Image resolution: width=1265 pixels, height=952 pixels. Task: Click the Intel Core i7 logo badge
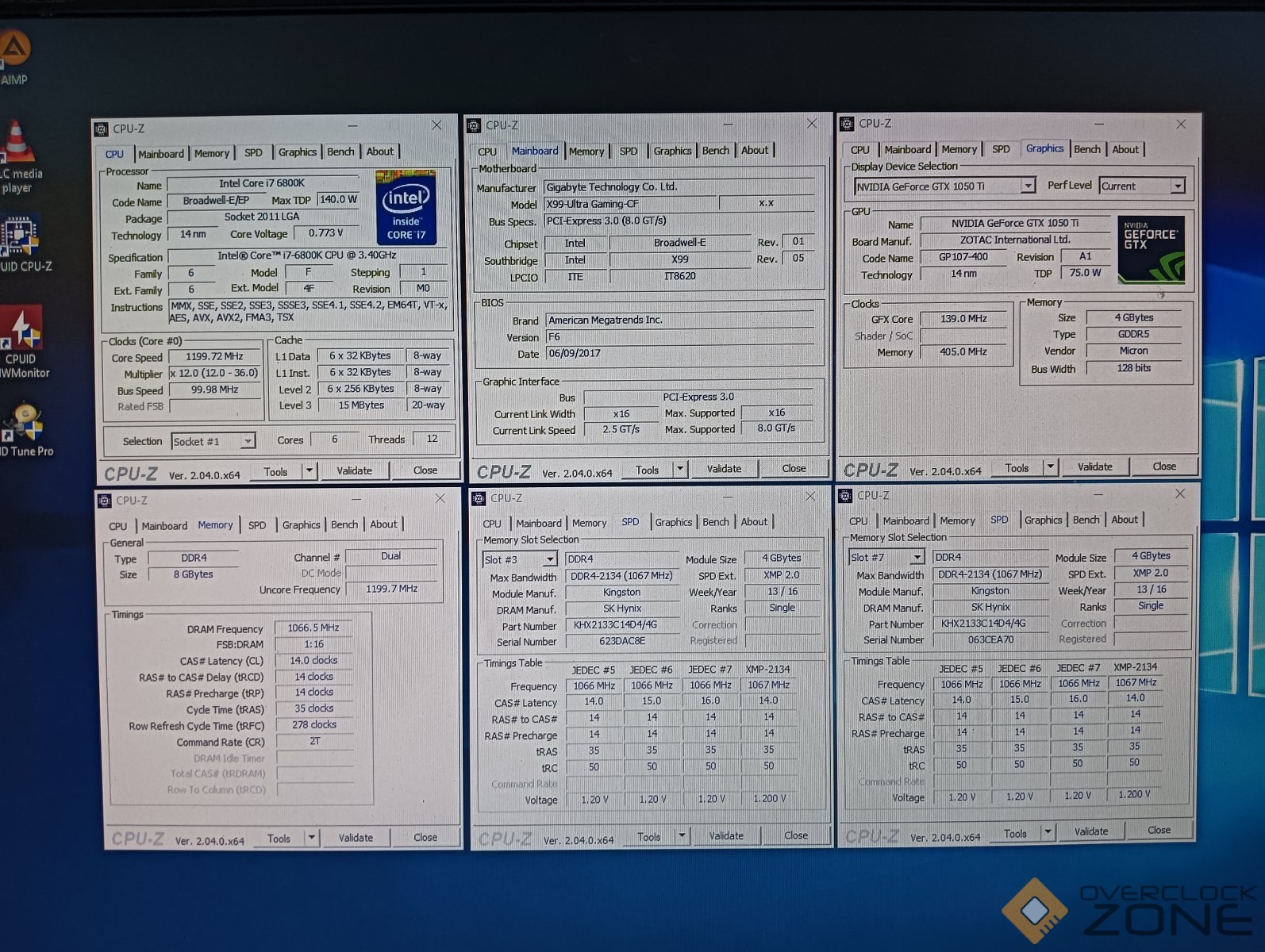[x=406, y=206]
